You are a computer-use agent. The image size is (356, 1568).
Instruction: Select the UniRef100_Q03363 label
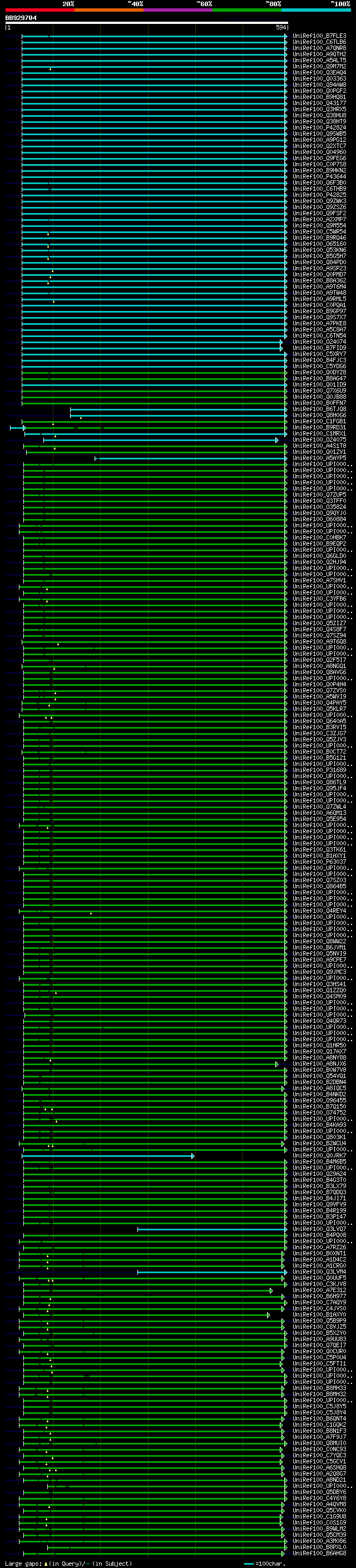pos(319,78)
